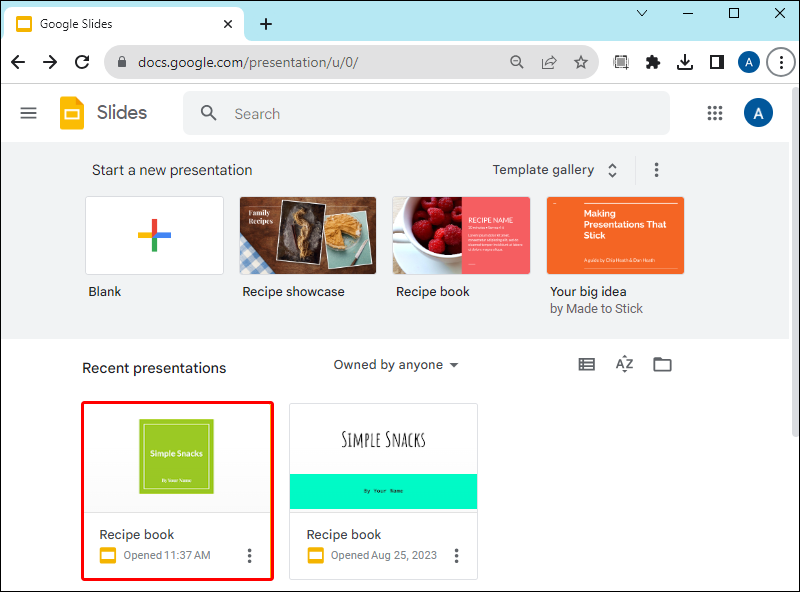
Task: Open the tab search chevron
Action: 642,13
